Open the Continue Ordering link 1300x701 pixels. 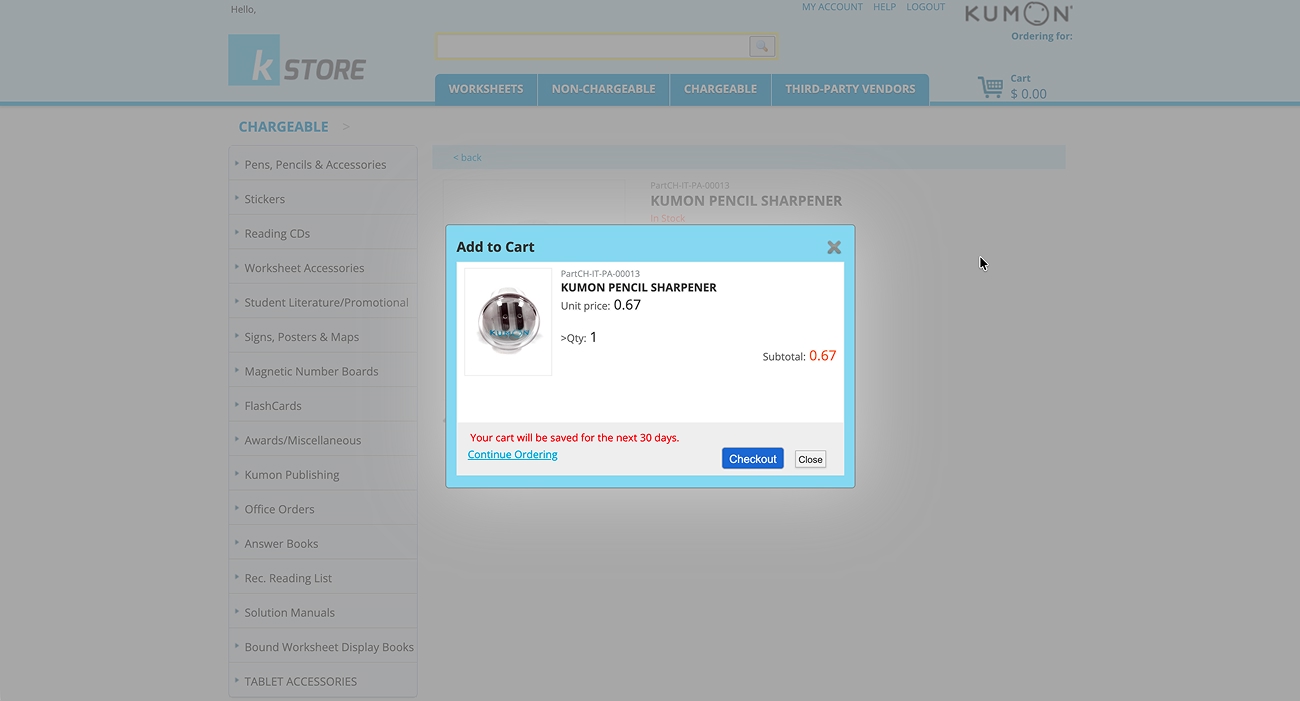[512, 454]
